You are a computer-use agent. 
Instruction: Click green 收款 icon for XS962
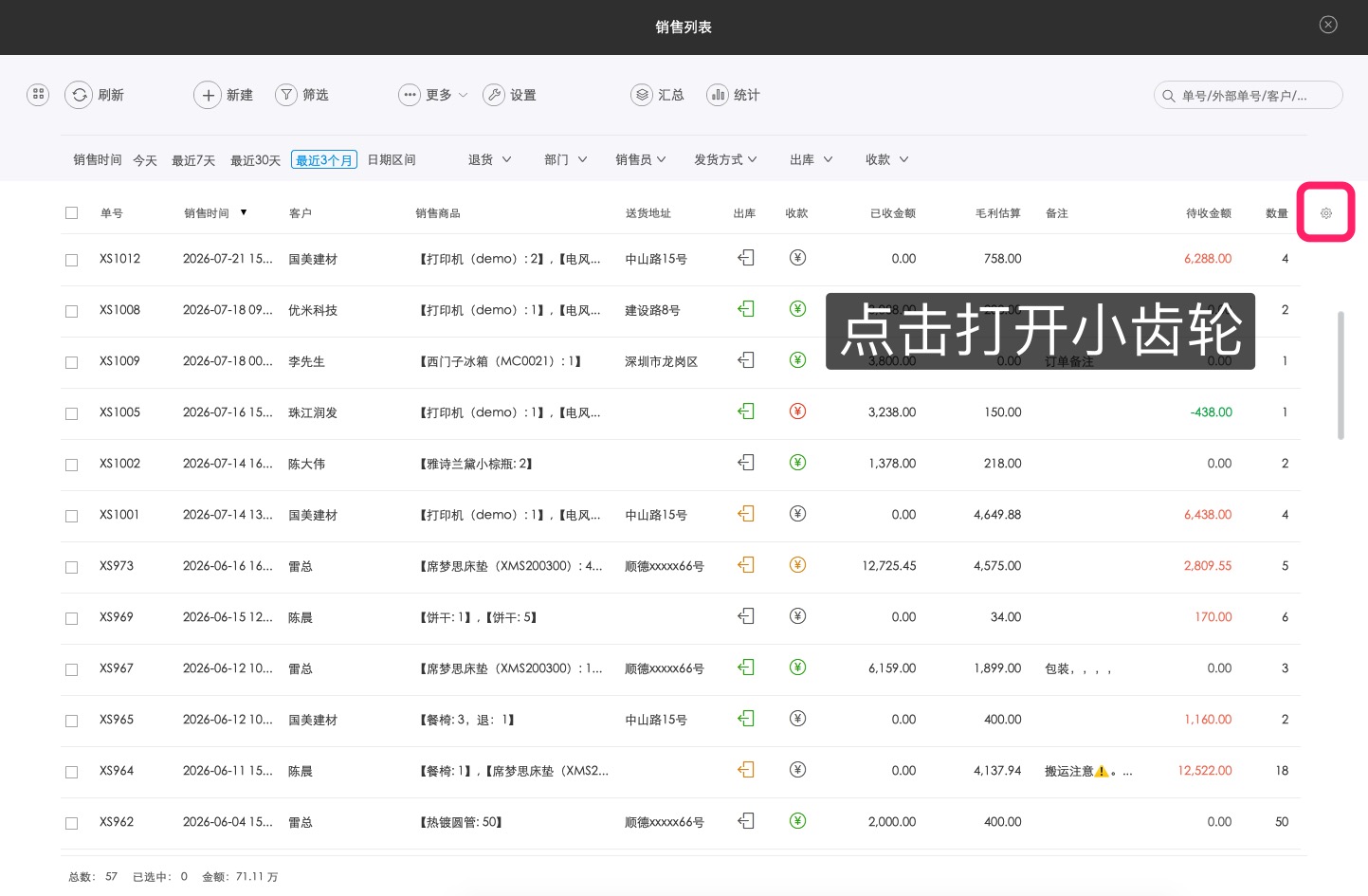click(x=797, y=821)
